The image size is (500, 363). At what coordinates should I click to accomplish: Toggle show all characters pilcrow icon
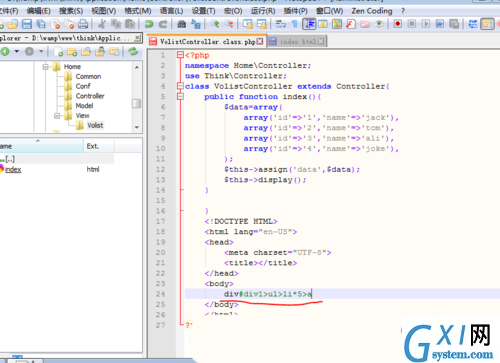point(295,24)
